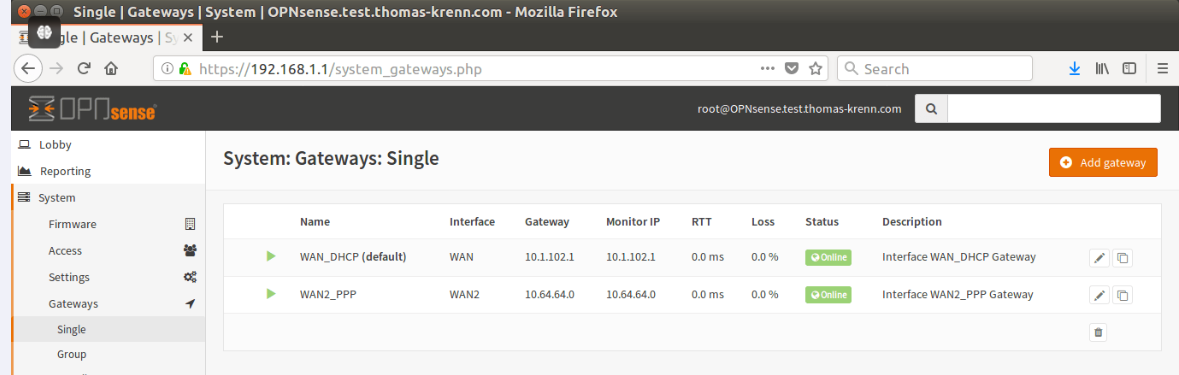Clone the WAN2_PPP gateway entry
Viewport: 1179px width, 375px height.
coord(1123,295)
